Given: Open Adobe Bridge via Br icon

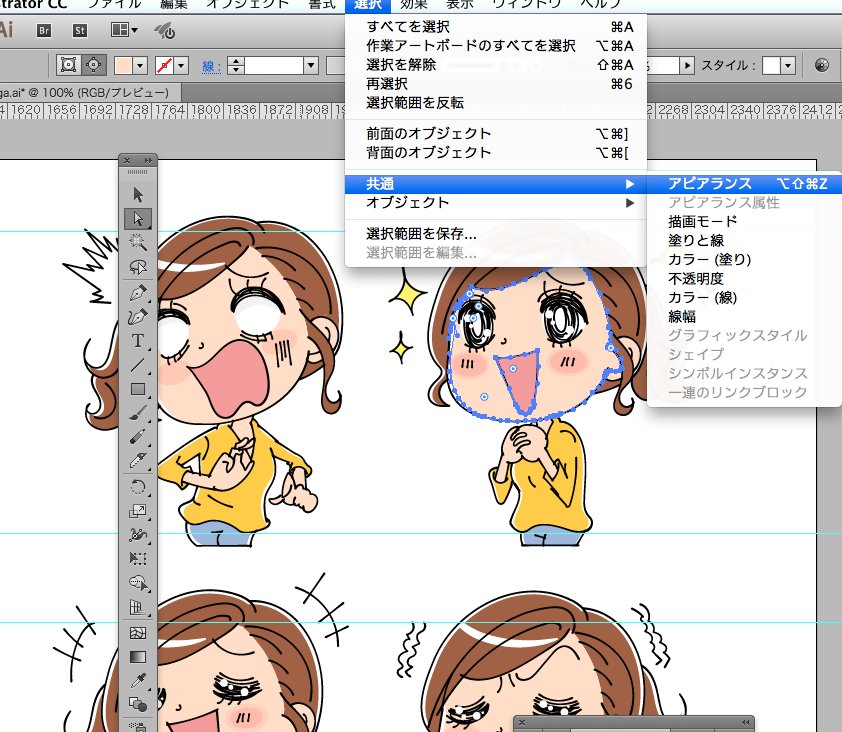Looking at the screenshot, I should [44, 31].
